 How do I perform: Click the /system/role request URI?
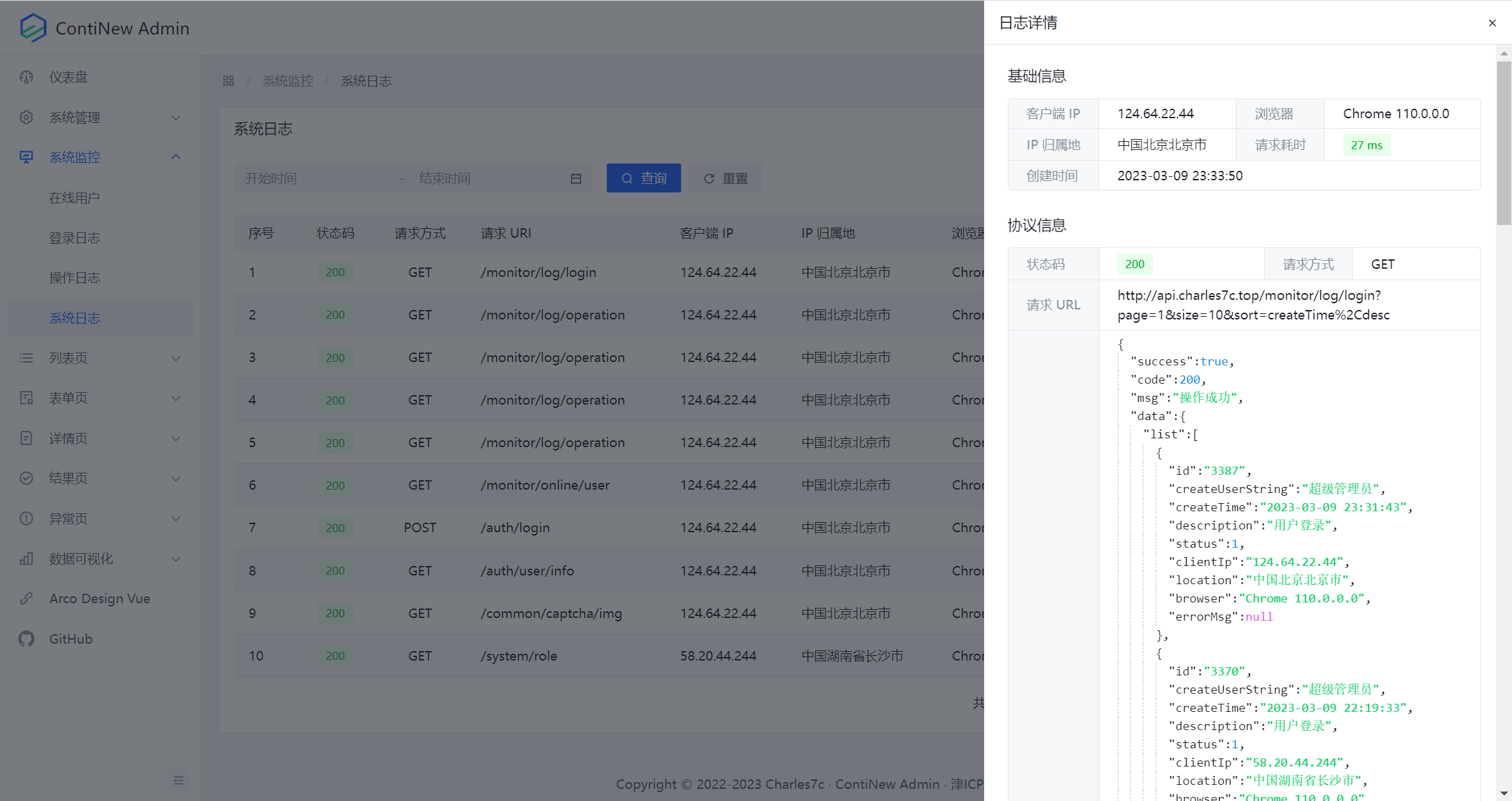pyautogui.click(x=518, y=656)
